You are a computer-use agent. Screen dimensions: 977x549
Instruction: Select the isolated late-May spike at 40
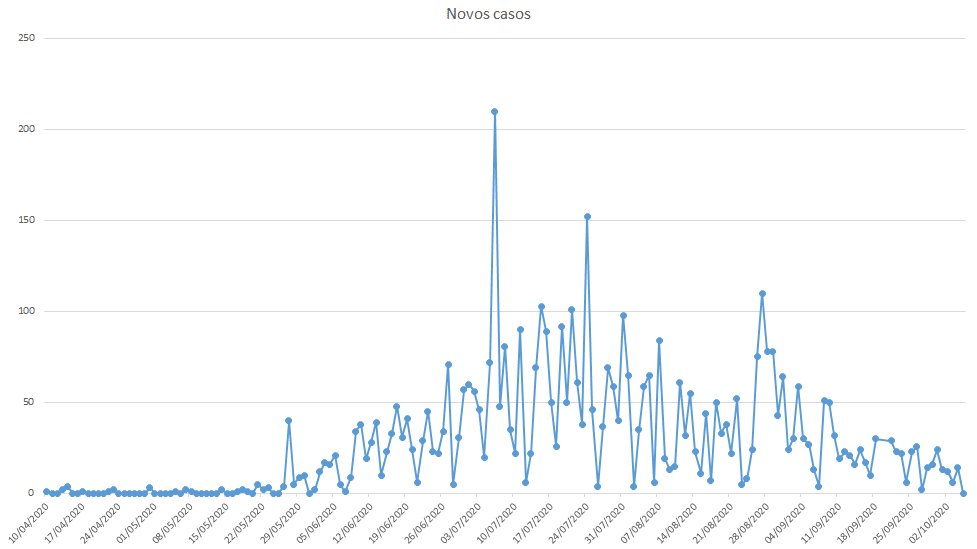click(x=288, y=420)
